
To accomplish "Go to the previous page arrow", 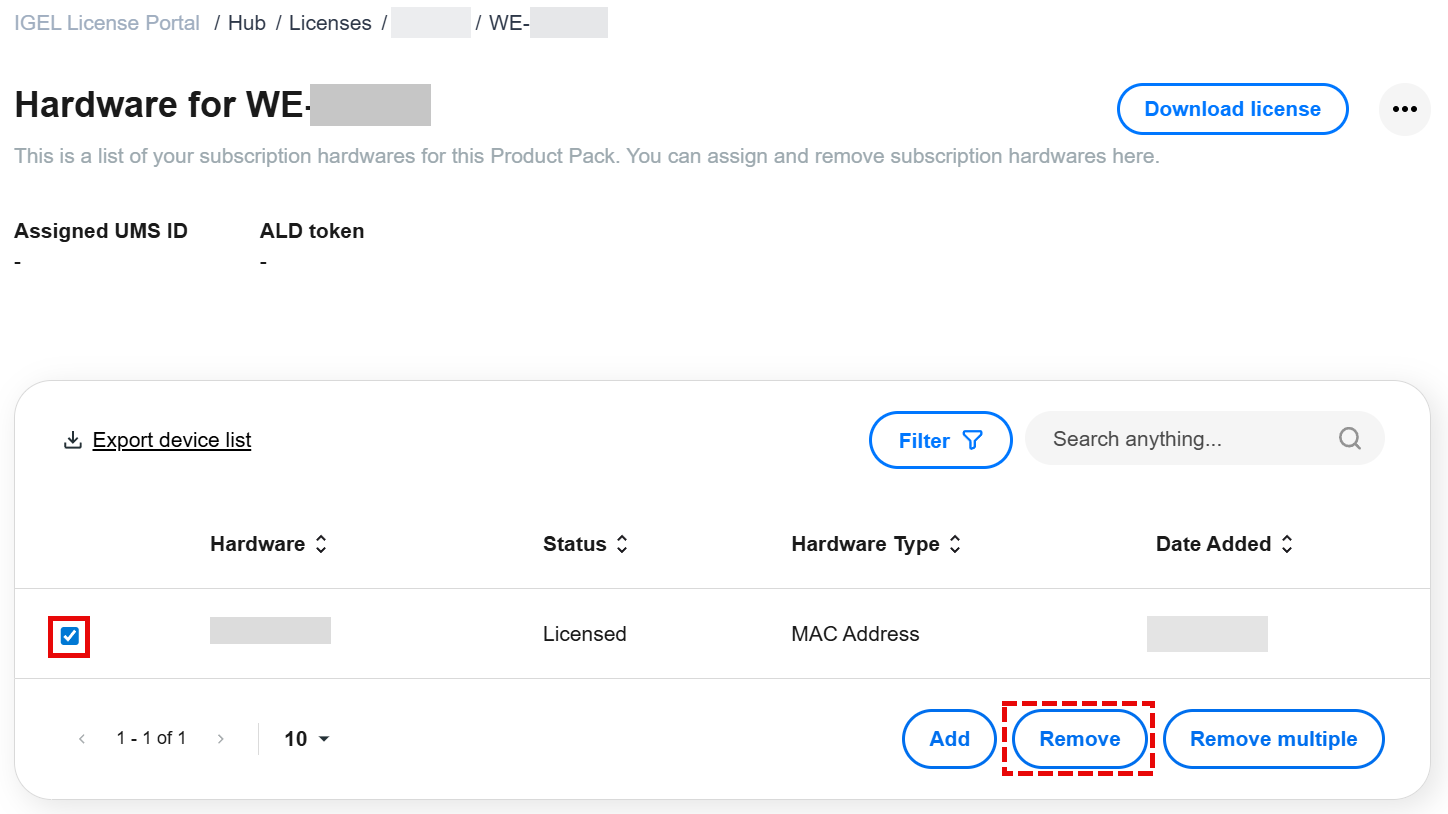I will click(82, 739).
